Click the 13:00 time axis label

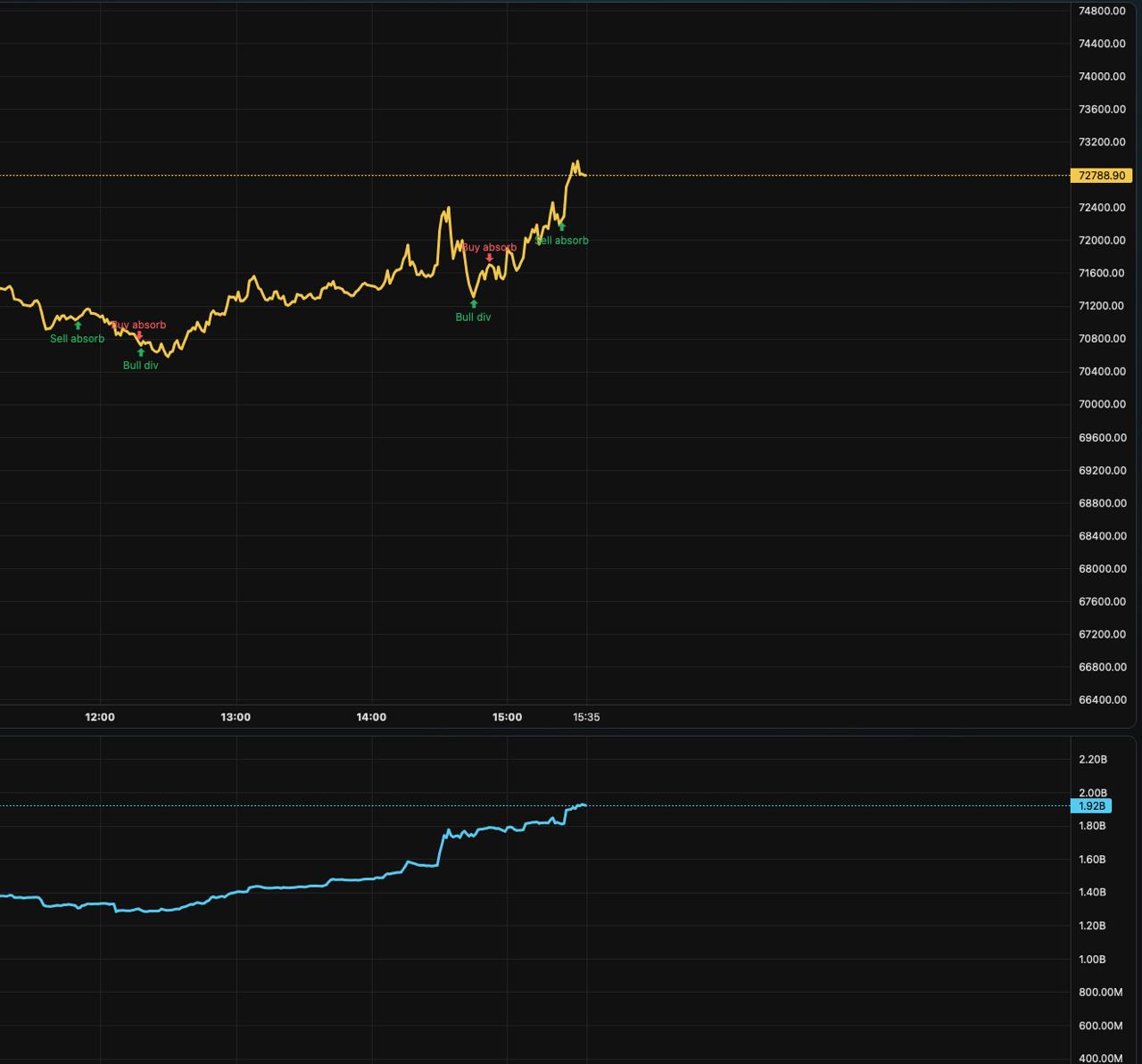(236, 717)
